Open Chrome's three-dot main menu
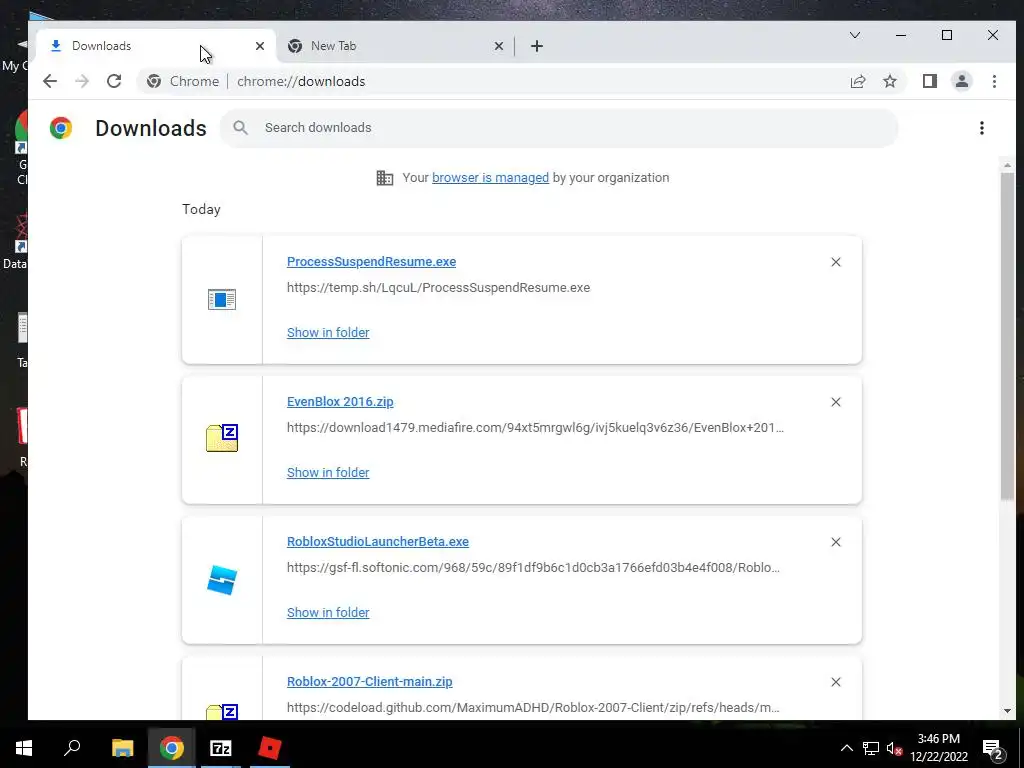This screenshot has height=768, width=1024. [x=994, y=81]
